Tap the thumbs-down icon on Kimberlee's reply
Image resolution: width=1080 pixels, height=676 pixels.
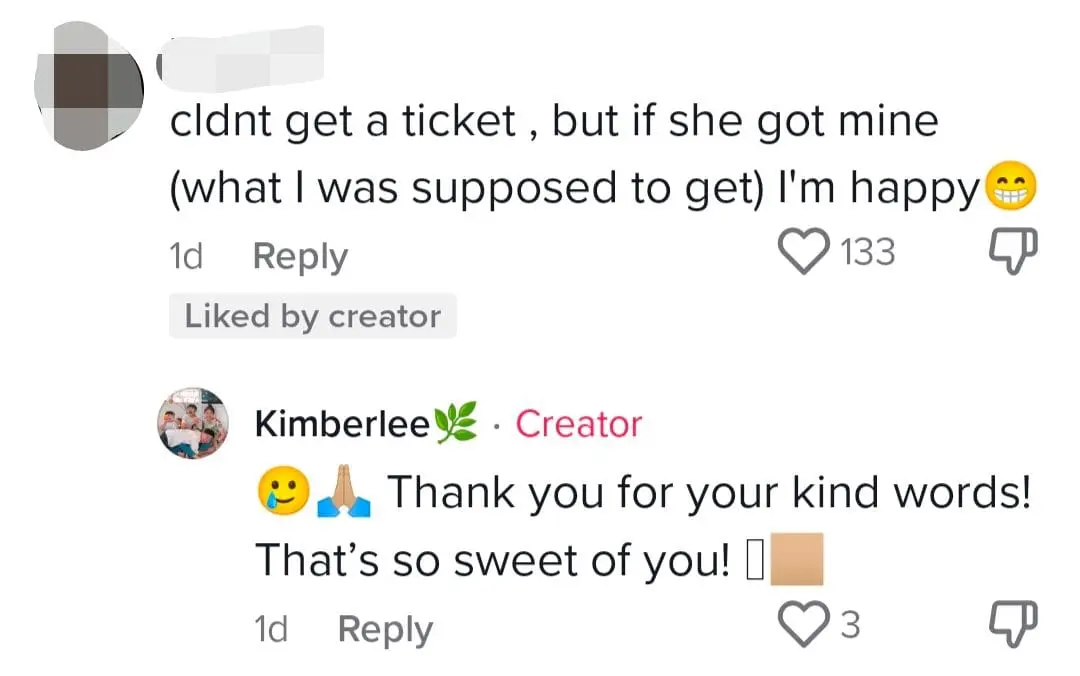click(x=1012, y=621)
